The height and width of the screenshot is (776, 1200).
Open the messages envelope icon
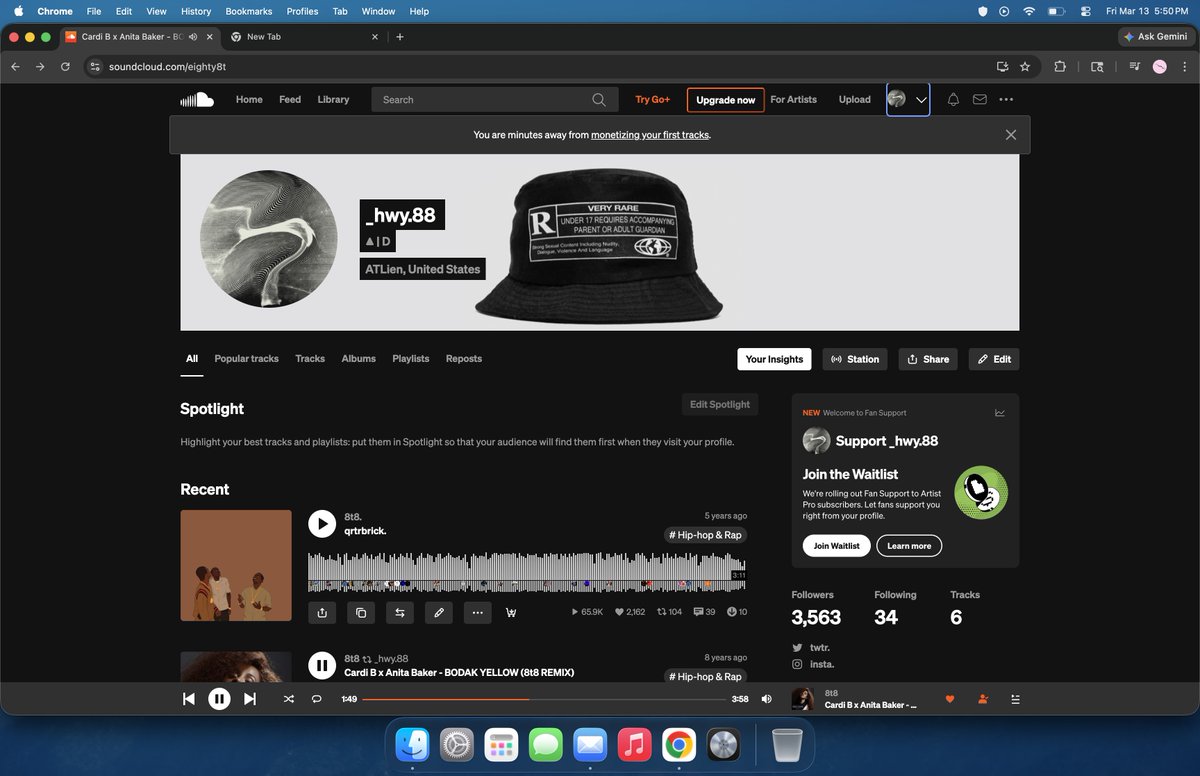980,100
